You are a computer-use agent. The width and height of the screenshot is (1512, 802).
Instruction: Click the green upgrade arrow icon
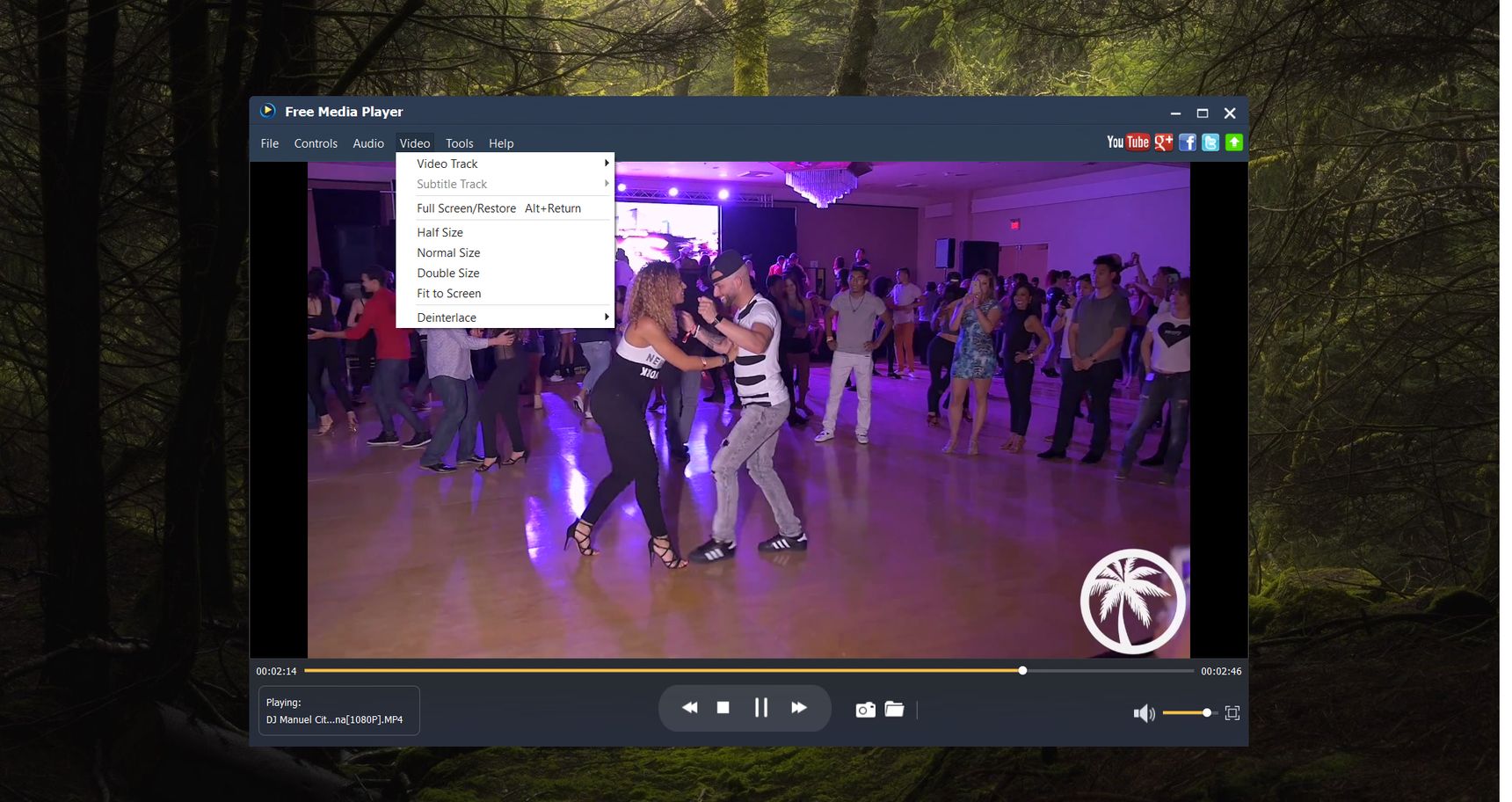pyautogui.click(x=1234, y=142)
